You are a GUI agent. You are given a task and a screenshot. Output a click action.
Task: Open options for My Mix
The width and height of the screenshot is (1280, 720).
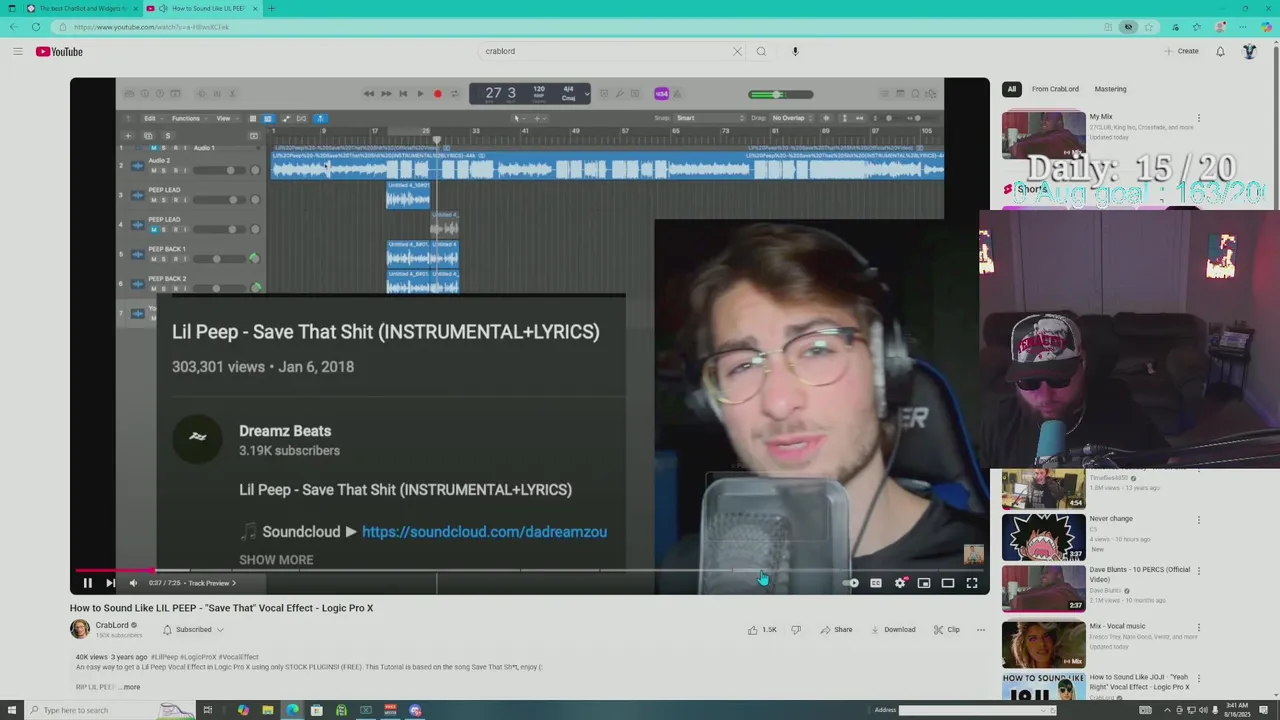pyautogui.click(x=1199, y=118)
